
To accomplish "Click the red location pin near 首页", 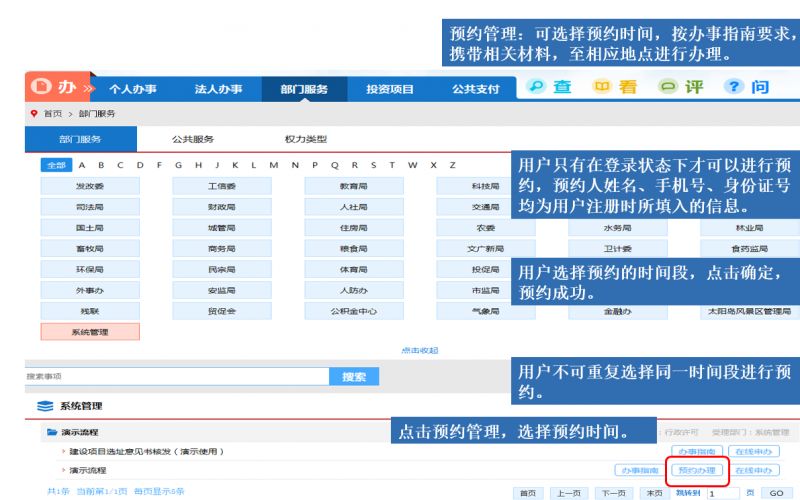I will (x=33, y=113).
